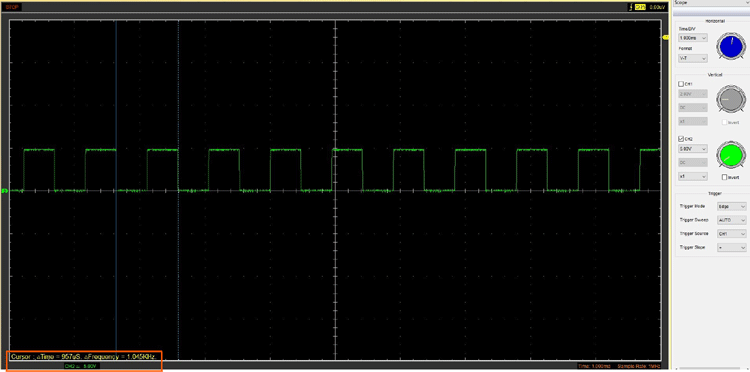Click the solid vertical cursor line

116,190
